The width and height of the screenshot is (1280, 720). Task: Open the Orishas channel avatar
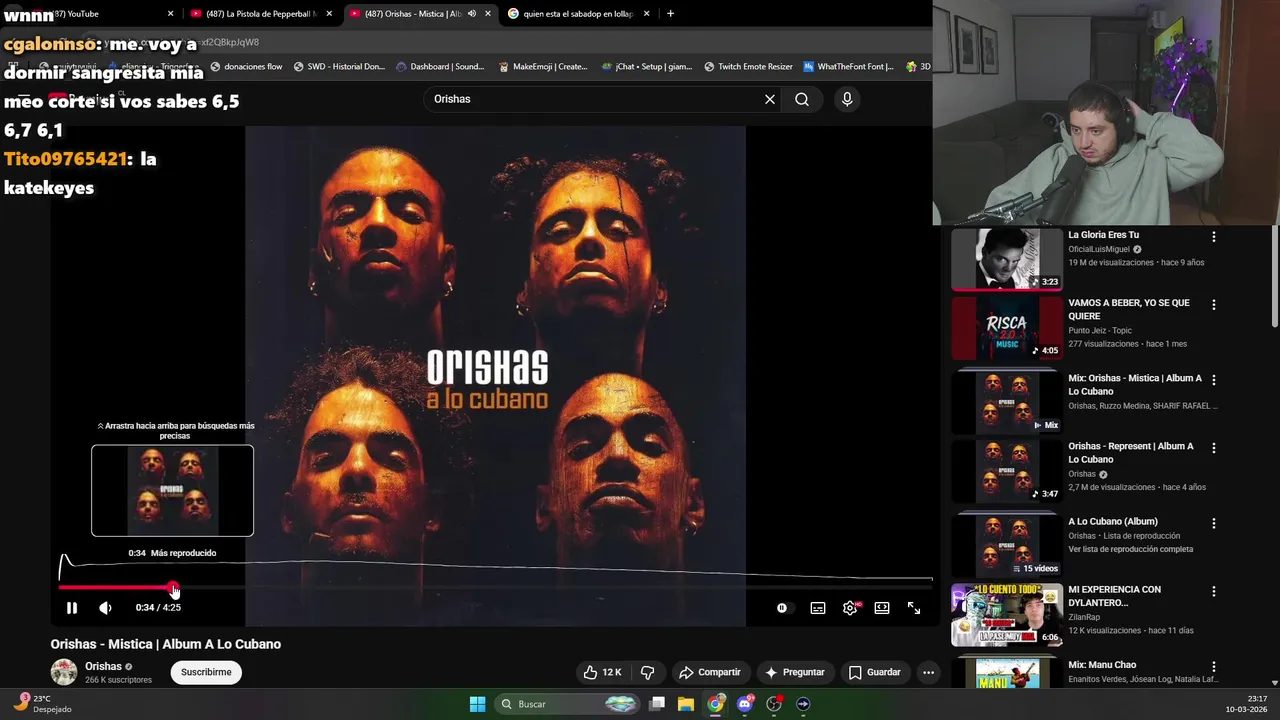pos(64,672)
